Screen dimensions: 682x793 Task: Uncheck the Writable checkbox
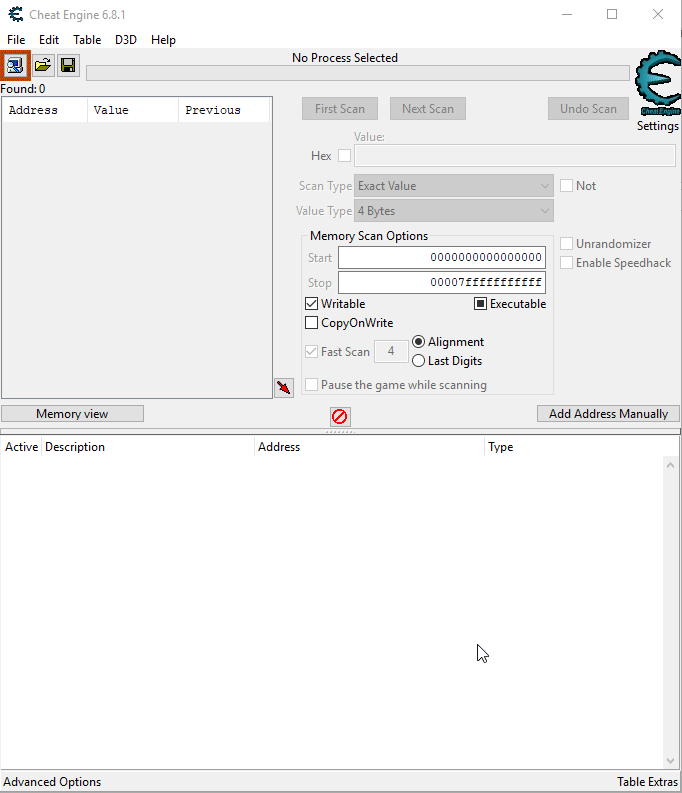311,303
